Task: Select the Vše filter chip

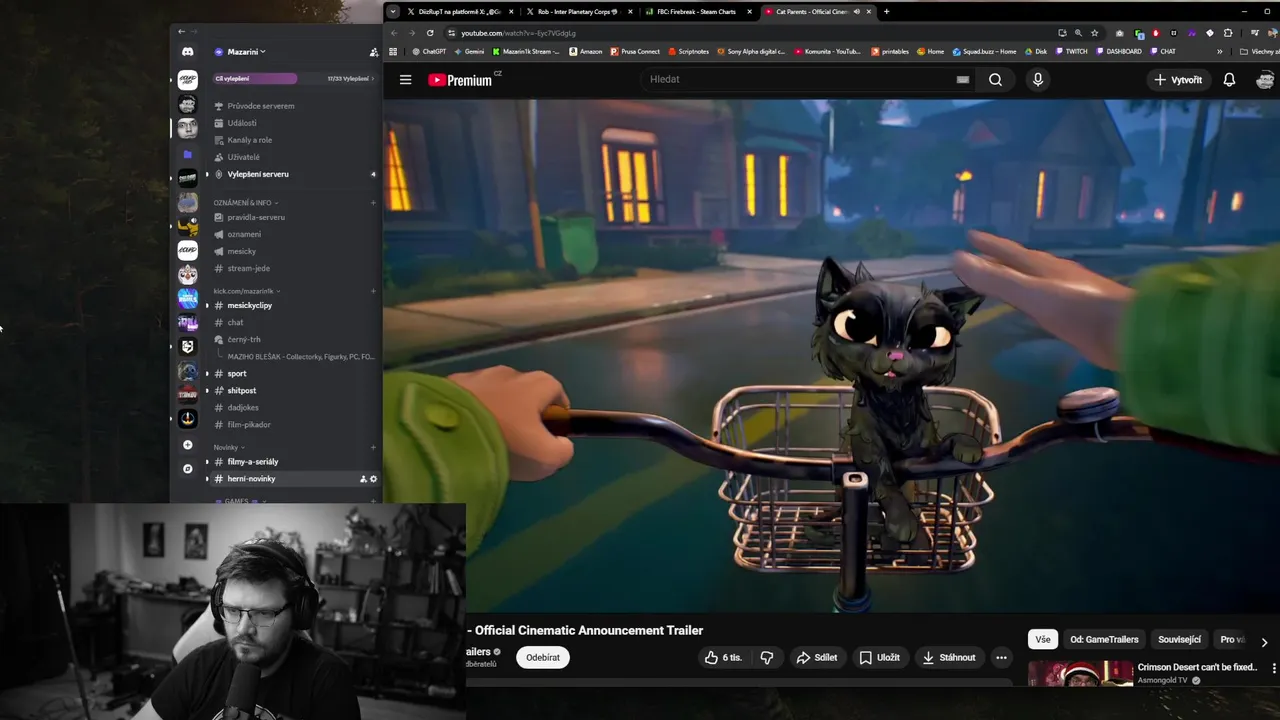Action: click(1043, 639)
